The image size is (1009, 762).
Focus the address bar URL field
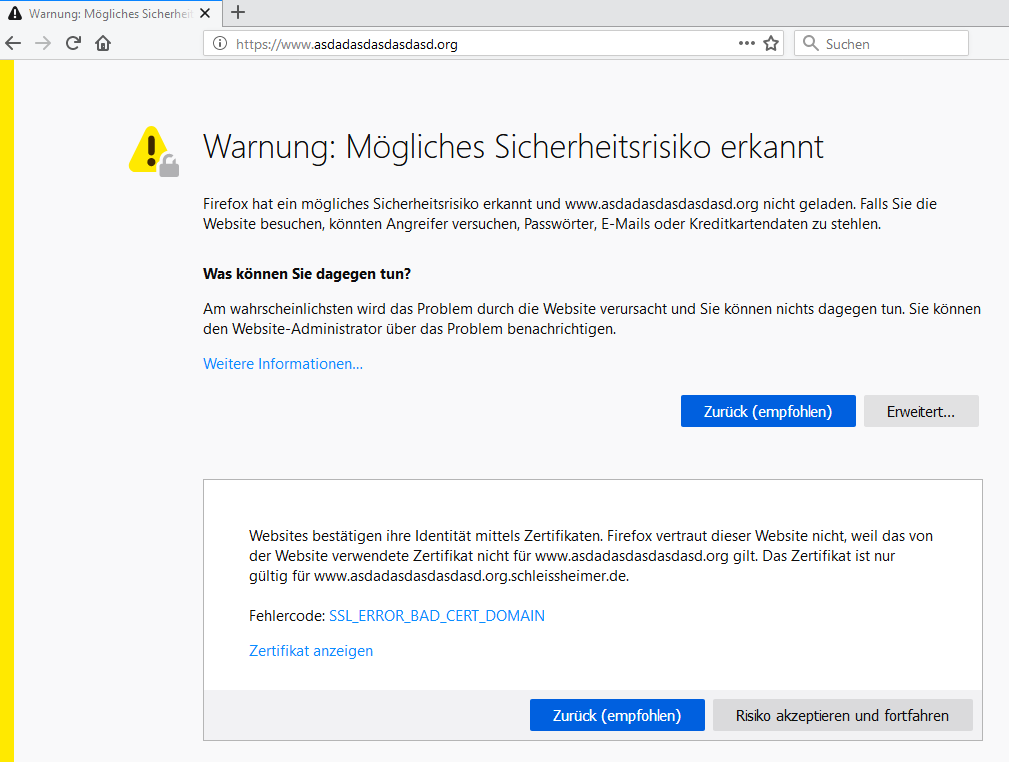tap(480, 44)
